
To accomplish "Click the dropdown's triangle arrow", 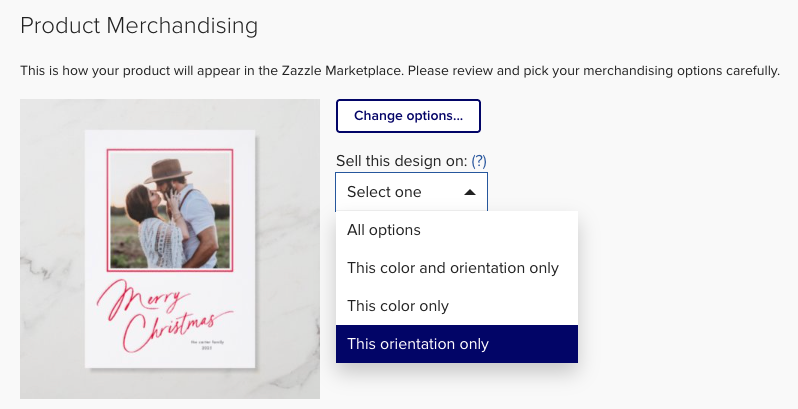I will click(x=470, y=192).
